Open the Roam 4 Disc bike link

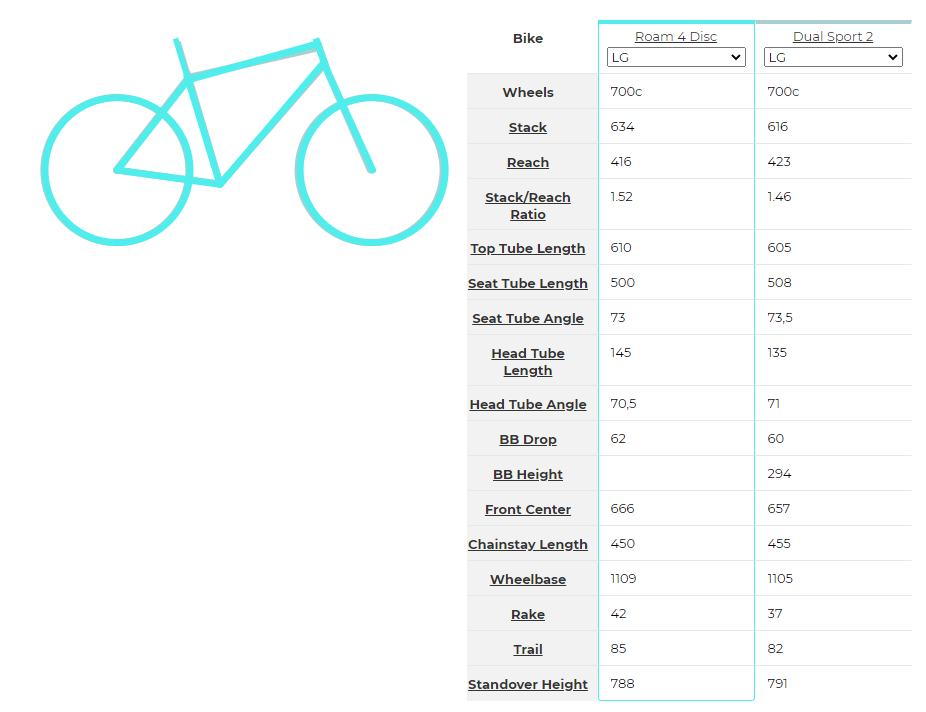coord(676,37)
